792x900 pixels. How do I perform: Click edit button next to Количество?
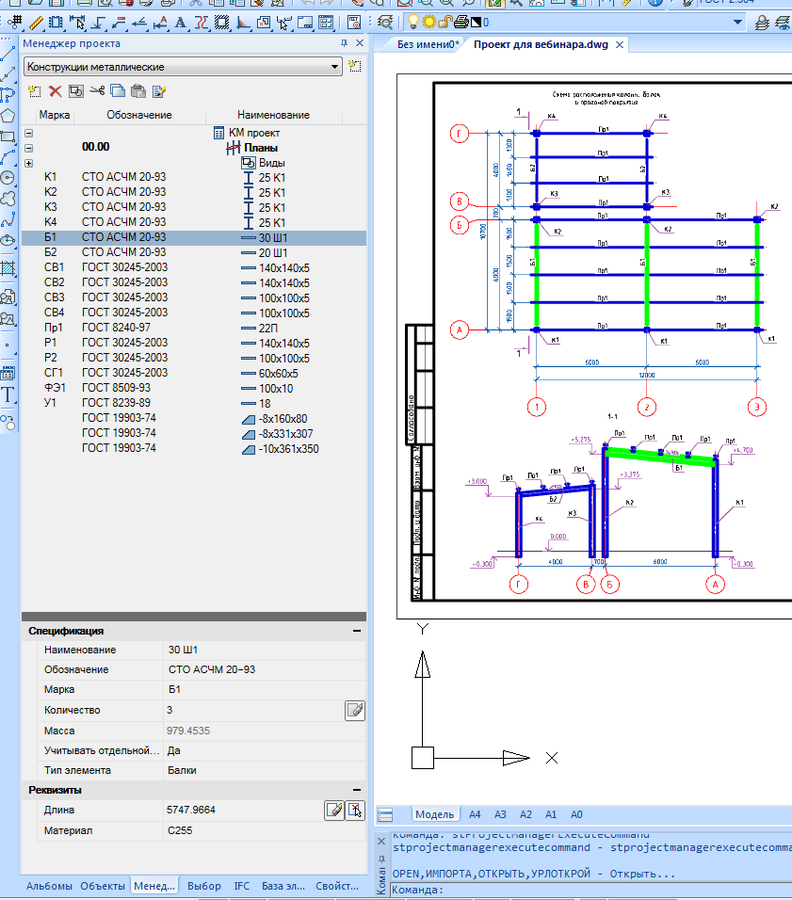(355, 710)
